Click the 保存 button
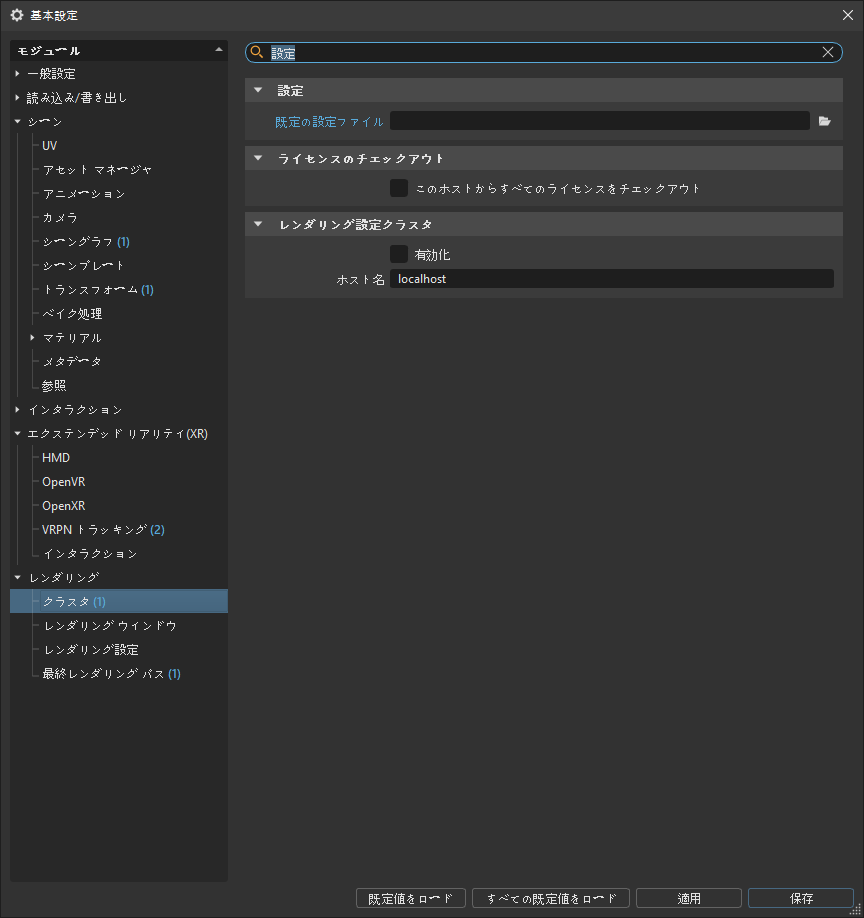864x918 pixels. point(800,898)
